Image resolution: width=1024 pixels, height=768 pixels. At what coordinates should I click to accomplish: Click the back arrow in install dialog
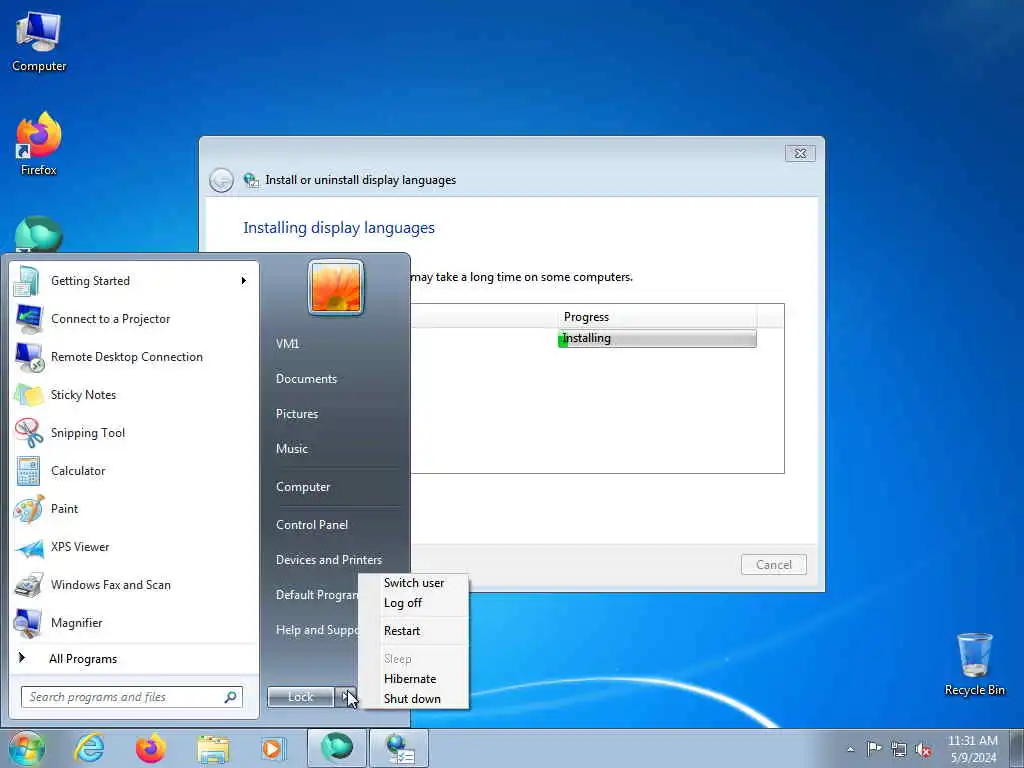click(x=221, y=180)
